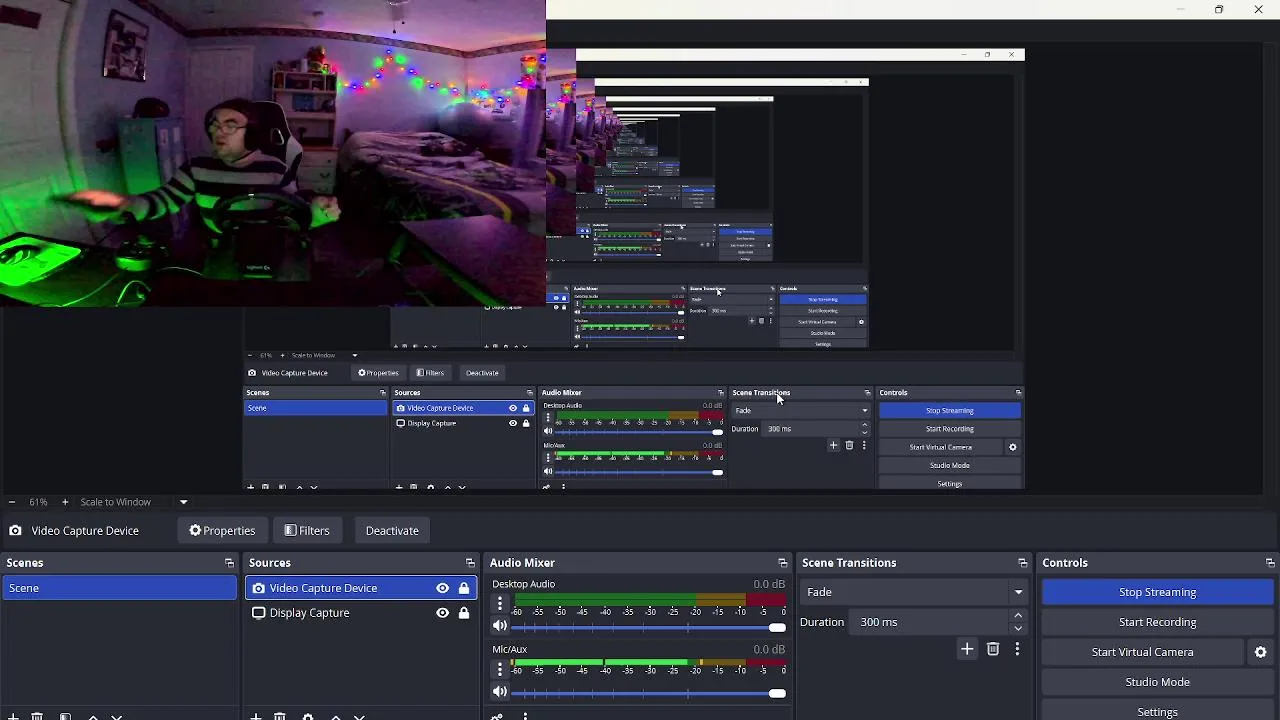Open Mic/Aux three-dot options menu
Screen dimensions: 1280x720
click(x=500, y=669)
